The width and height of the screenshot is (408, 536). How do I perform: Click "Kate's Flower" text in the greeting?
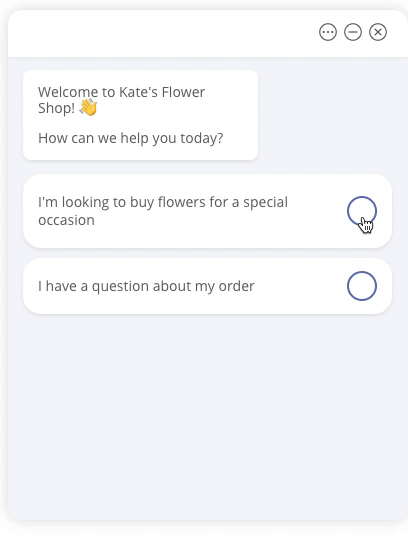[162, 92]
